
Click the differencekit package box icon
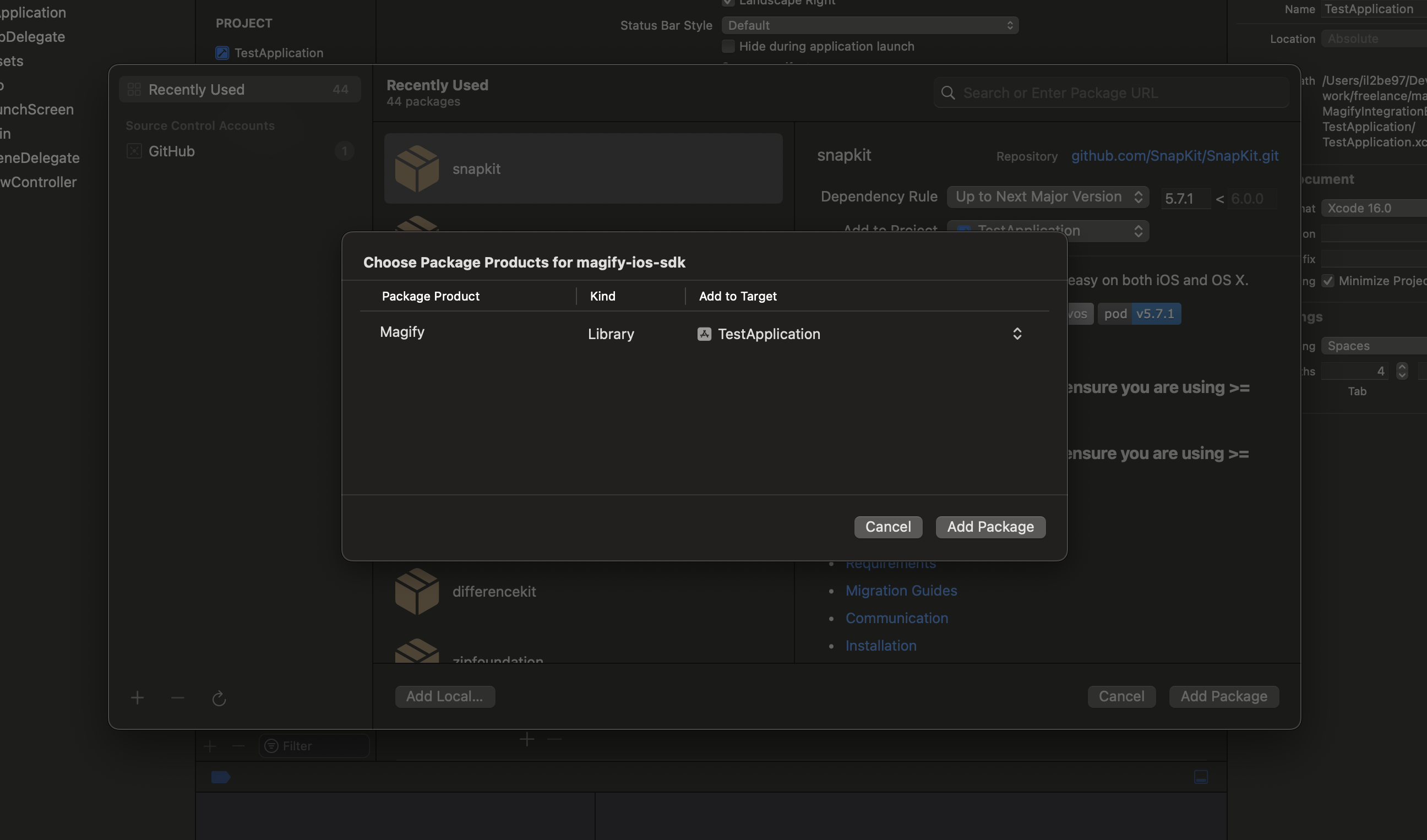417,592
